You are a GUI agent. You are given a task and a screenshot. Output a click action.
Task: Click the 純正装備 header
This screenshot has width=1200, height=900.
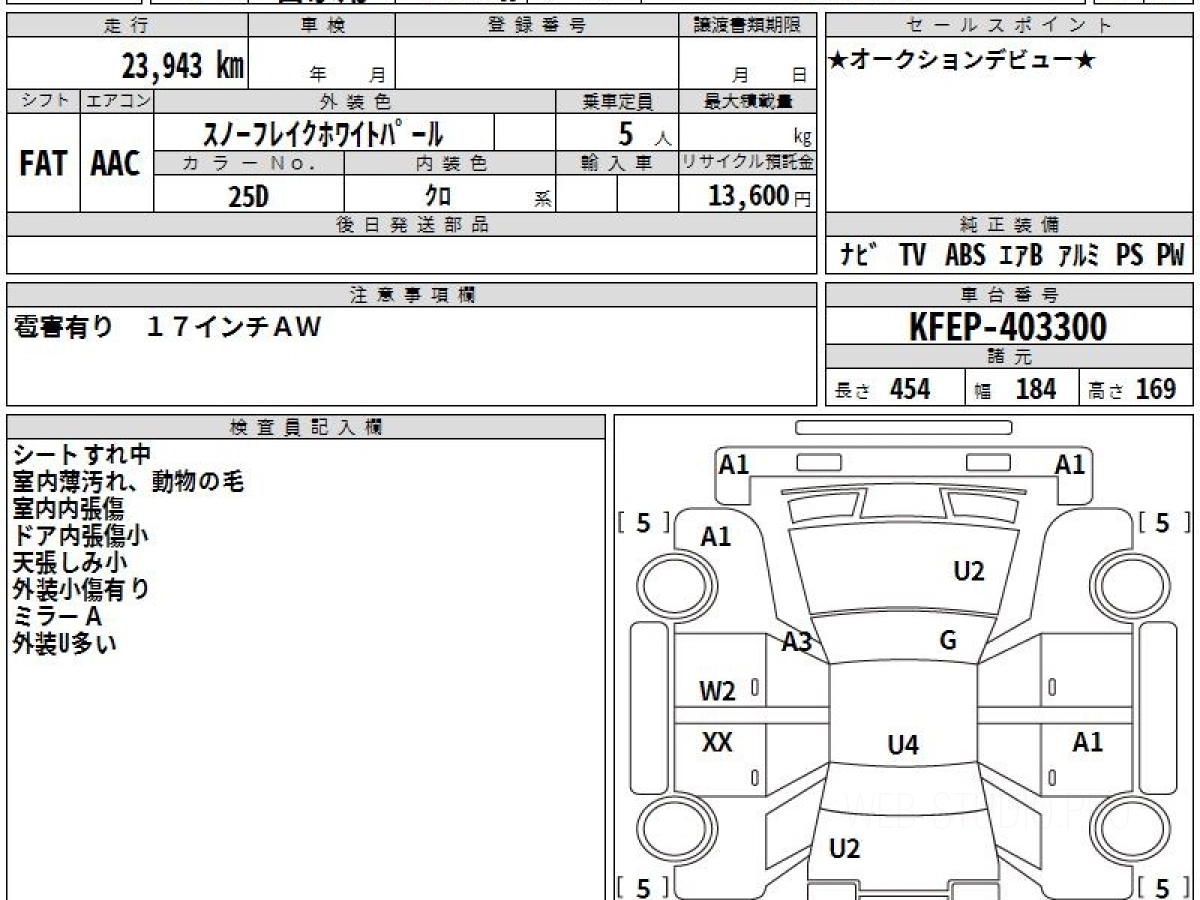click(x=1010, y=225)
